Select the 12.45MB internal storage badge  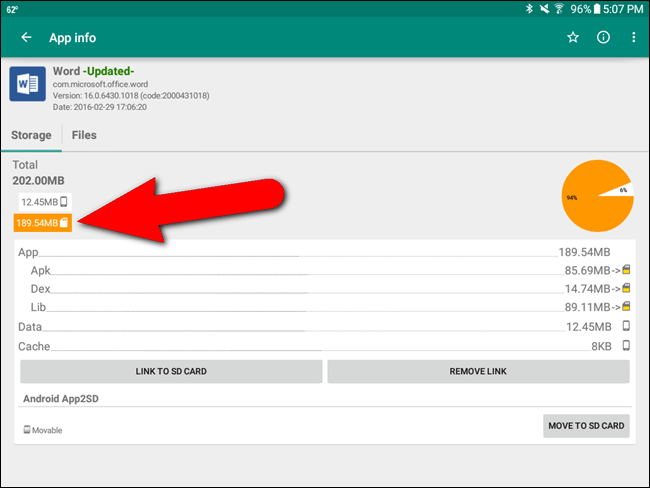pos(45,202)
